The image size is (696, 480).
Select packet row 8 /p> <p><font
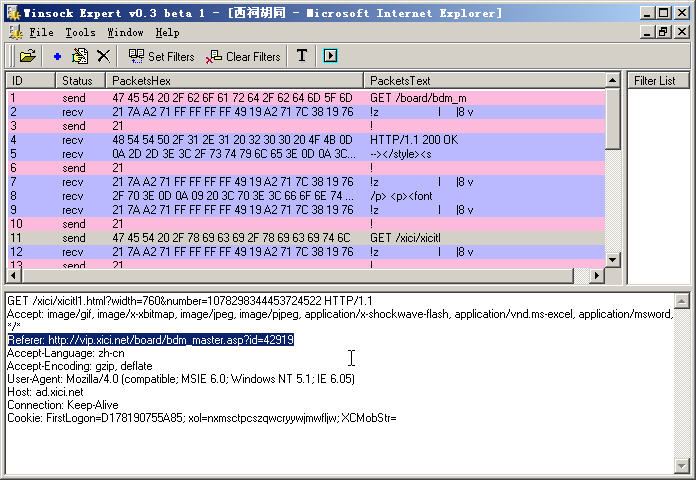point(306,196)
